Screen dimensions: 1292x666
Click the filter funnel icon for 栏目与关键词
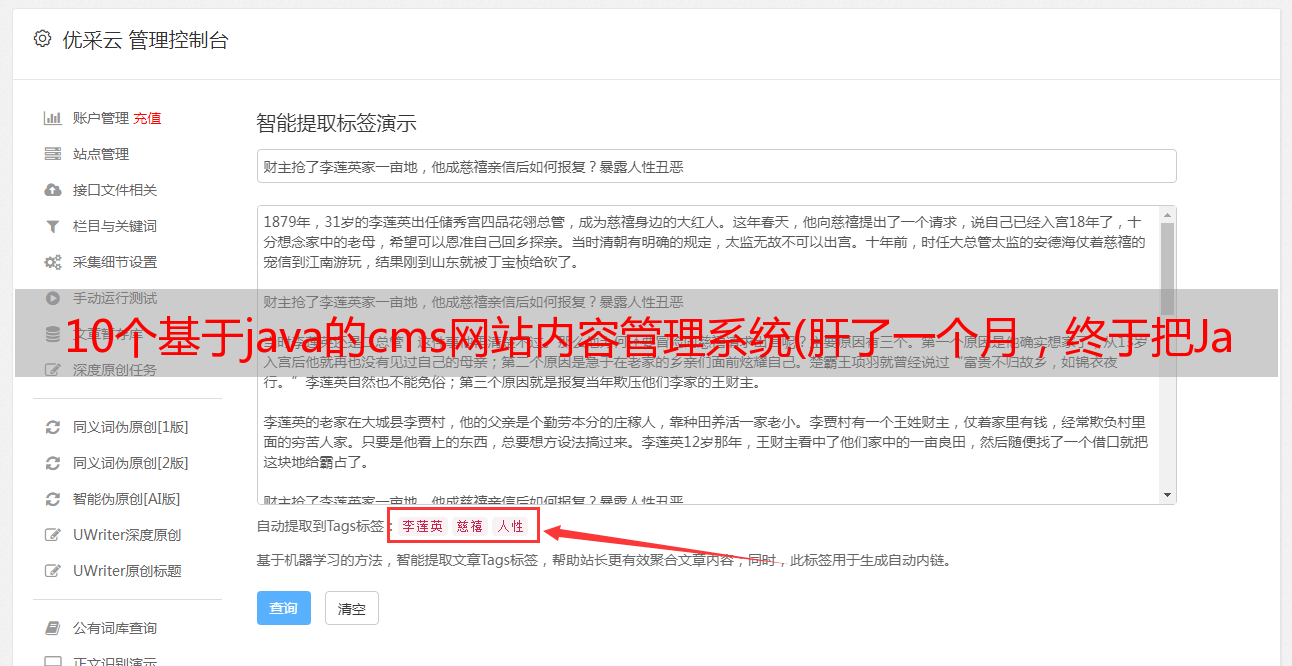tap(53, 226)
